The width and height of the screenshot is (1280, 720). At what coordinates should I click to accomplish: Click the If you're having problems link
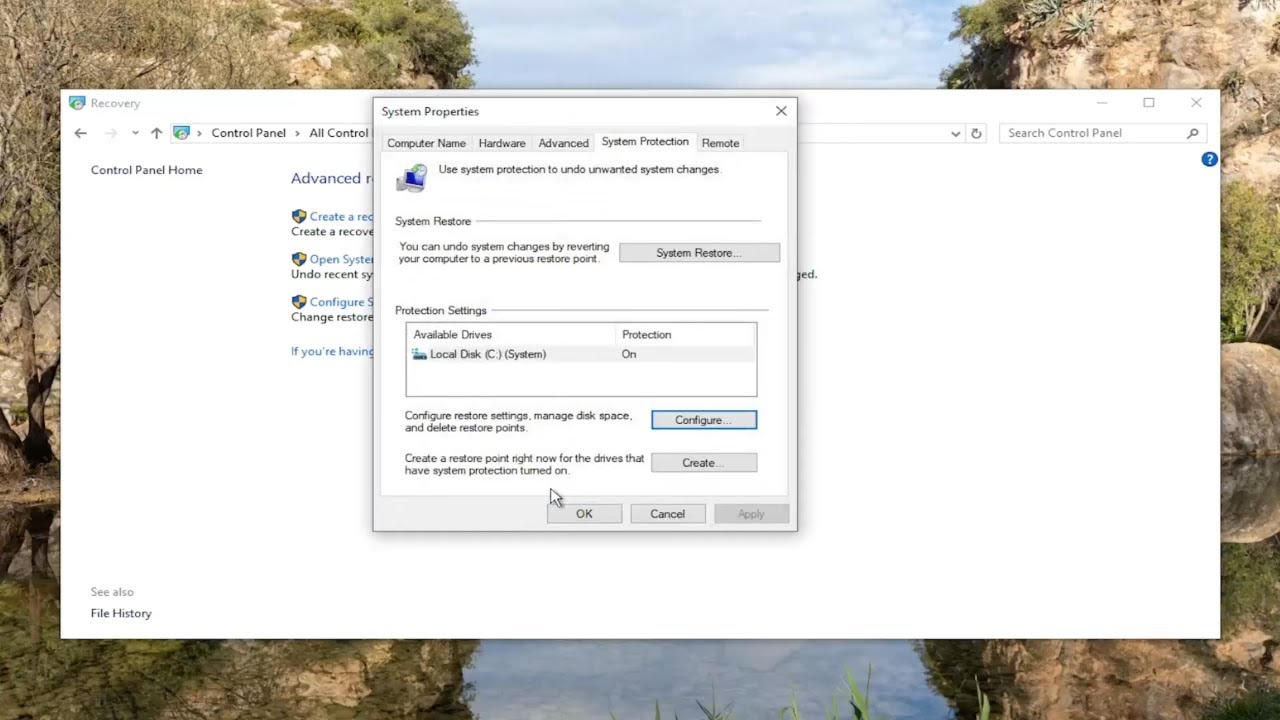coord(332,351)
